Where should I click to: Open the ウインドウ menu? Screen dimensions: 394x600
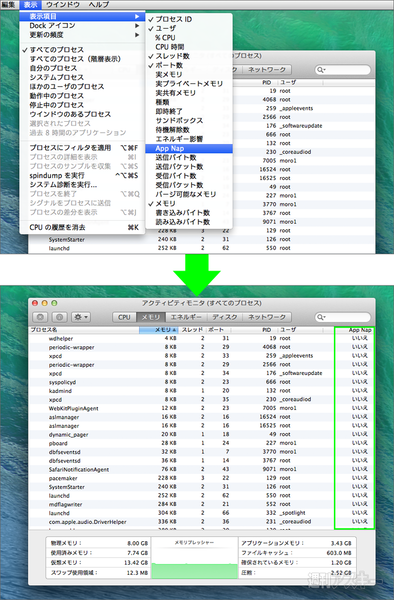click(63, 5)
